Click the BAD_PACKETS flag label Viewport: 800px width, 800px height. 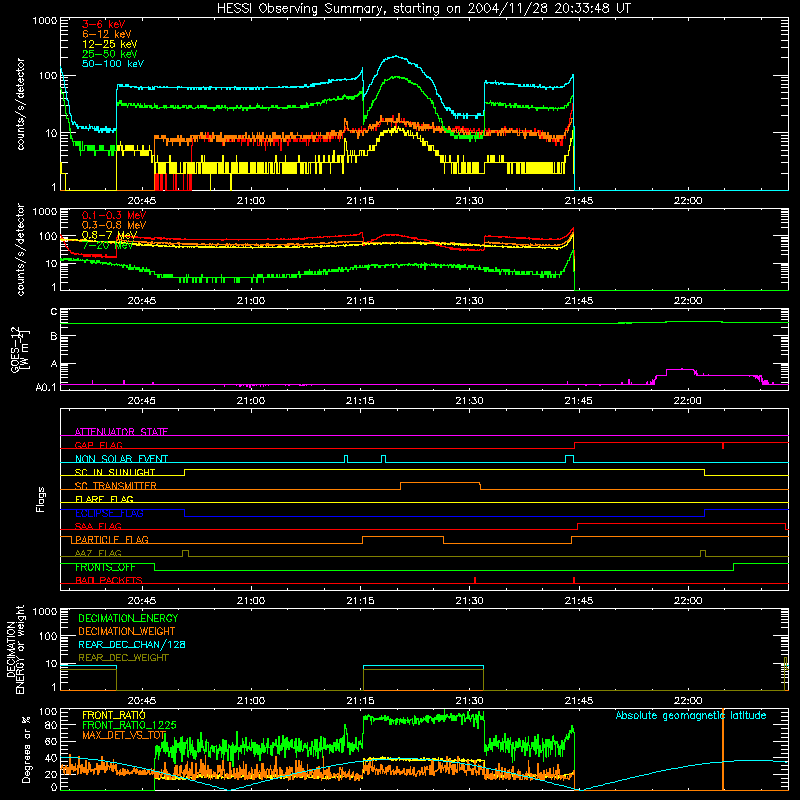109,580
